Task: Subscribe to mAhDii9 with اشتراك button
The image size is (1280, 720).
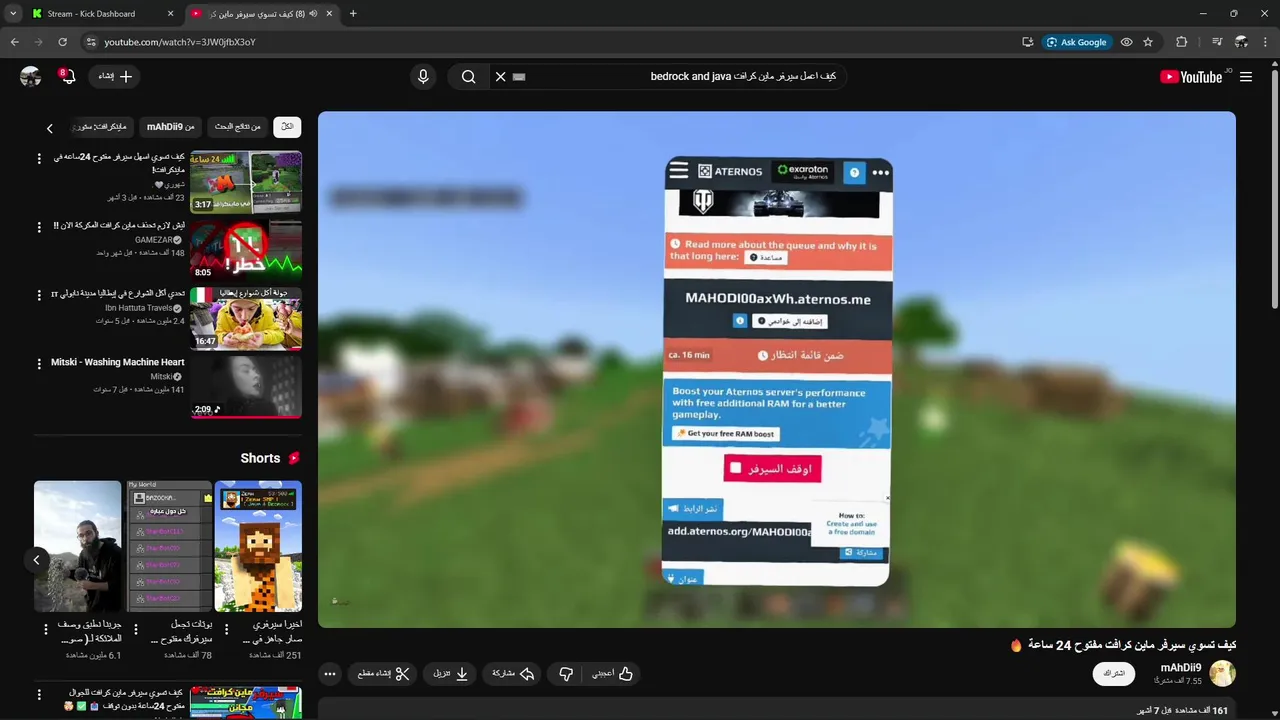Action: point(1114,674)
